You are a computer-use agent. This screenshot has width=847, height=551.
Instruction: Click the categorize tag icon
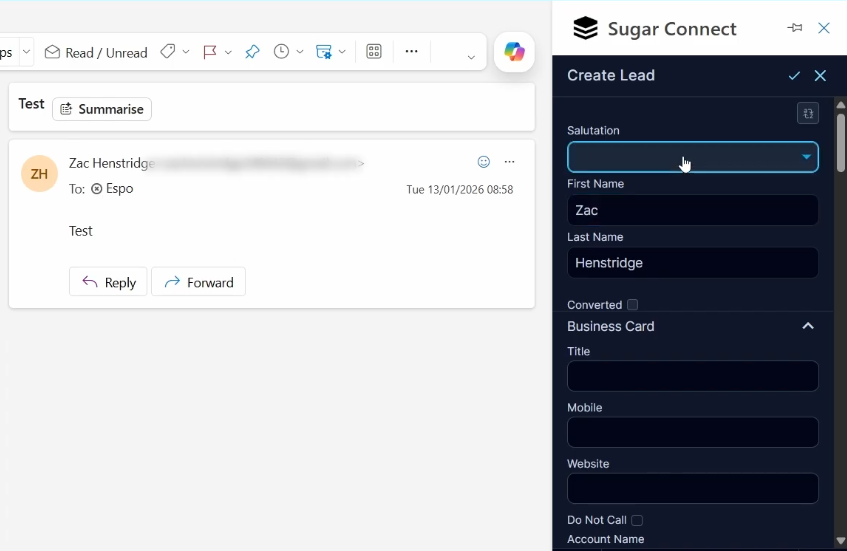(167, 52)
